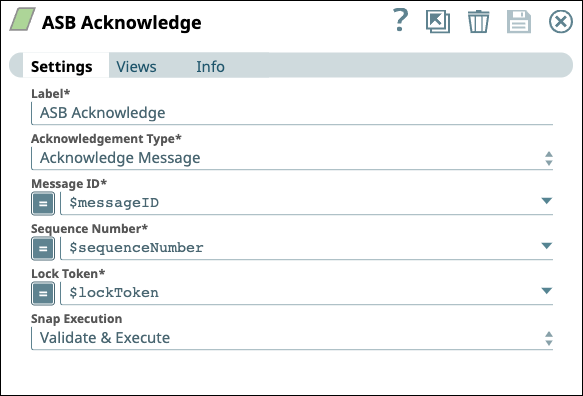Switch to the Views tab

(136, 67)
